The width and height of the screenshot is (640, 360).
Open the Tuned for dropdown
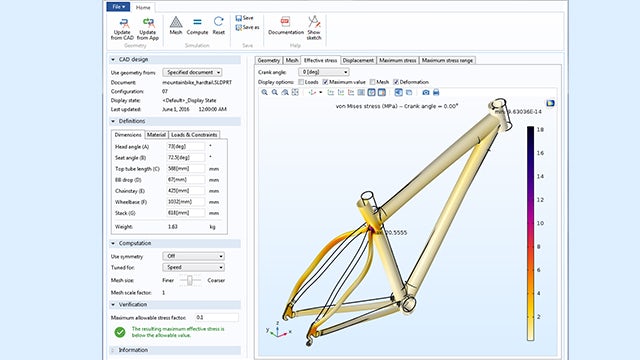[x=193, y=267]
